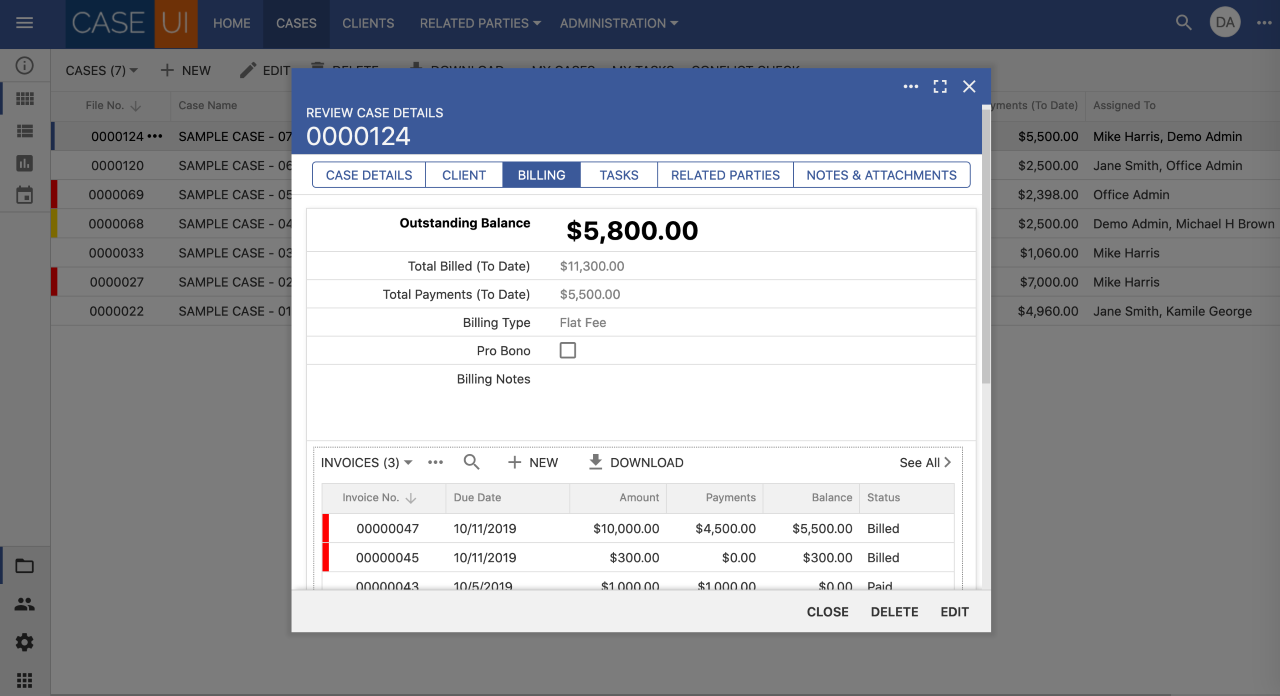
Task: Open the search icon in the Invoices toolbar
Action: pos(471,462)
